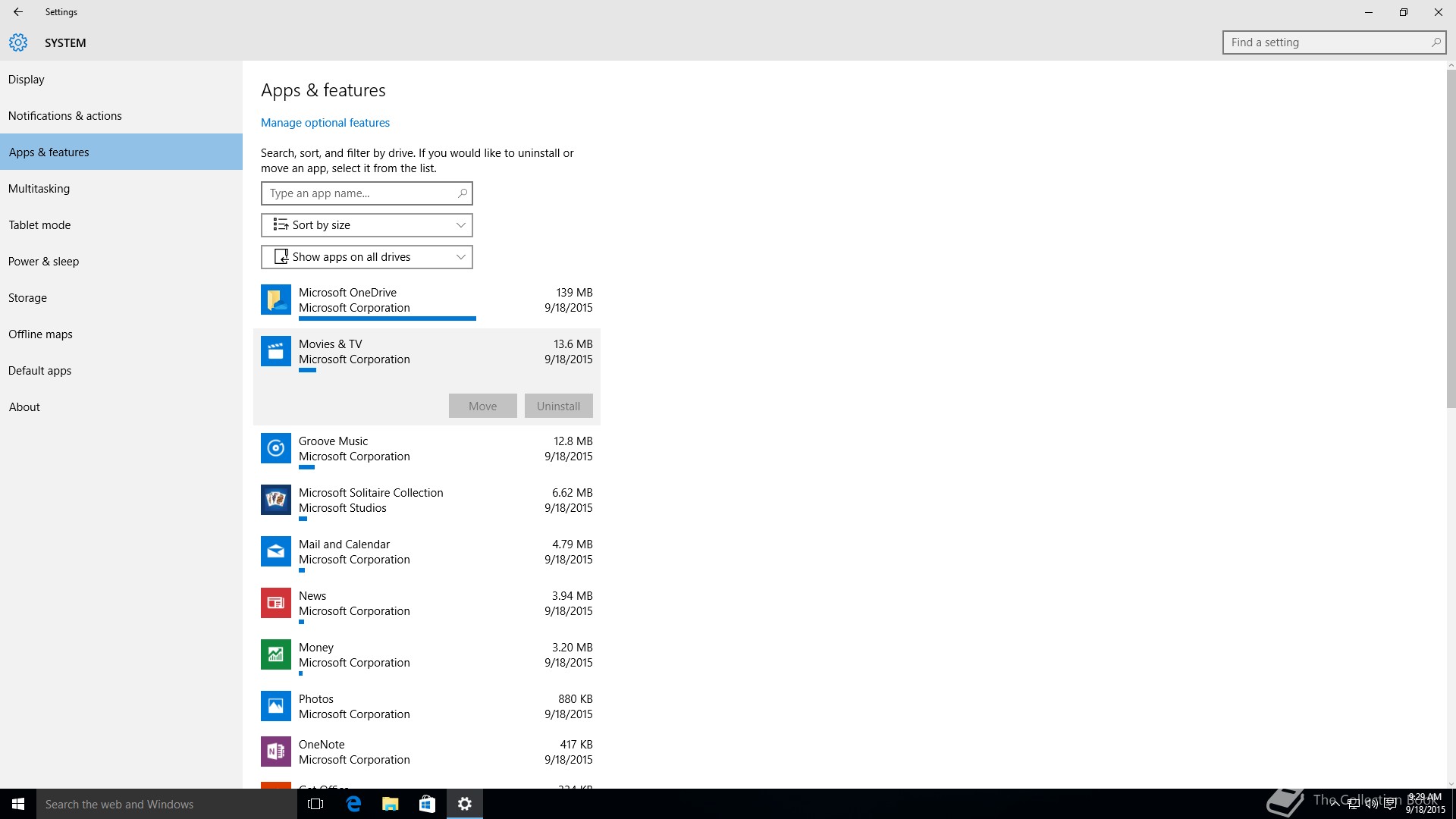The image size is (1456, 819).
Task: Click the scrollbar down arrow
Action: 1451,784
